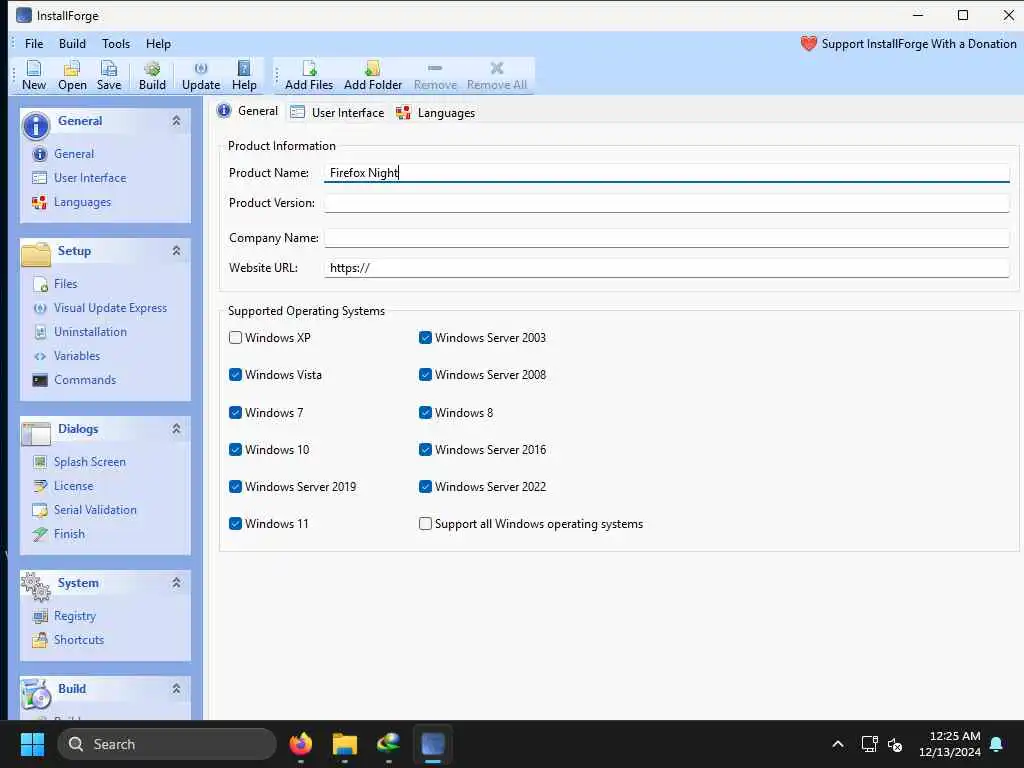The width and height of the screenshot is (1024, 768).
Task: Open File Explorer from the taskbar
Action: [345, 744]
